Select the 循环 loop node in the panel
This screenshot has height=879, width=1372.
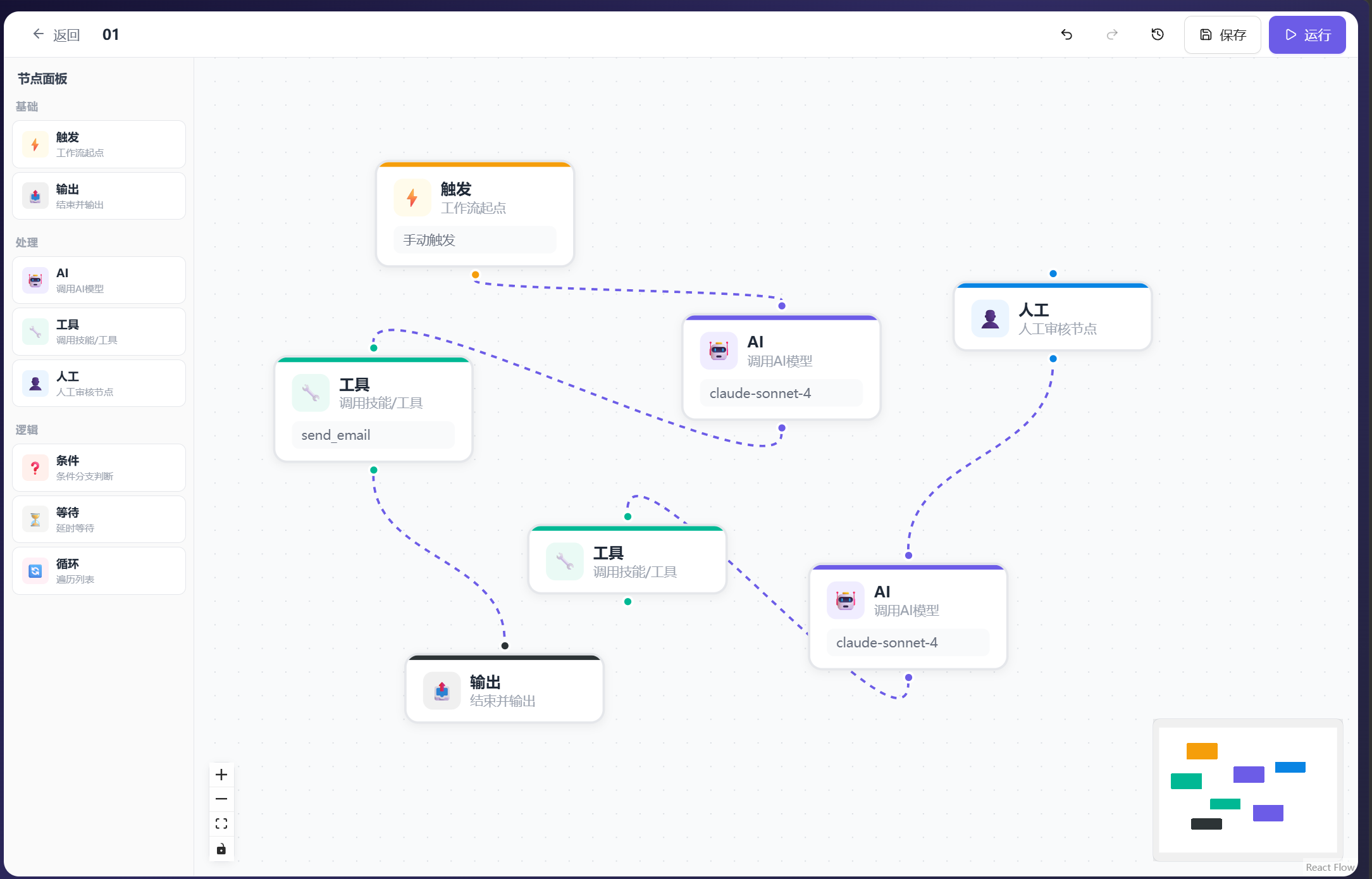coord(99,571)
